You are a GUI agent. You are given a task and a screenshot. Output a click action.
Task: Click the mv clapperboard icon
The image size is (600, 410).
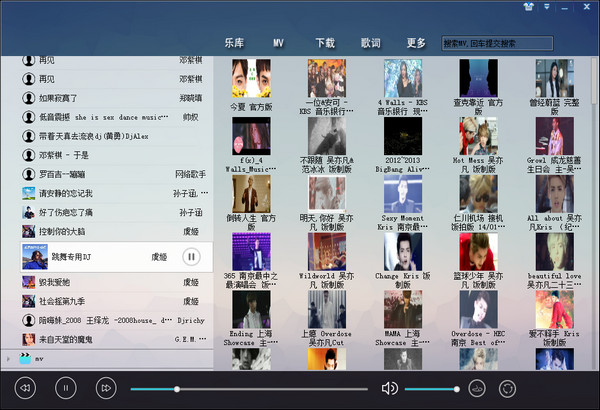click(x=25, y=359)
